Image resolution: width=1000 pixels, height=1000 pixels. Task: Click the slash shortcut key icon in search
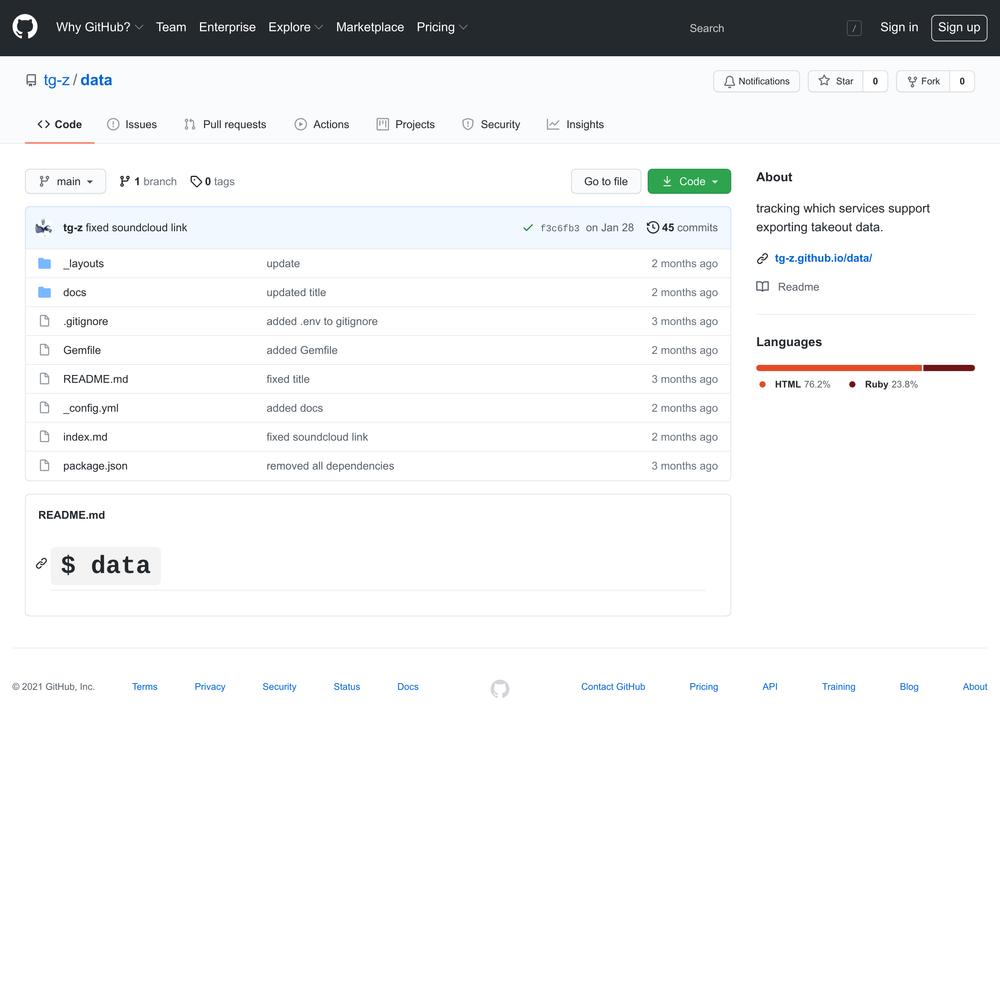coord(854,28)
